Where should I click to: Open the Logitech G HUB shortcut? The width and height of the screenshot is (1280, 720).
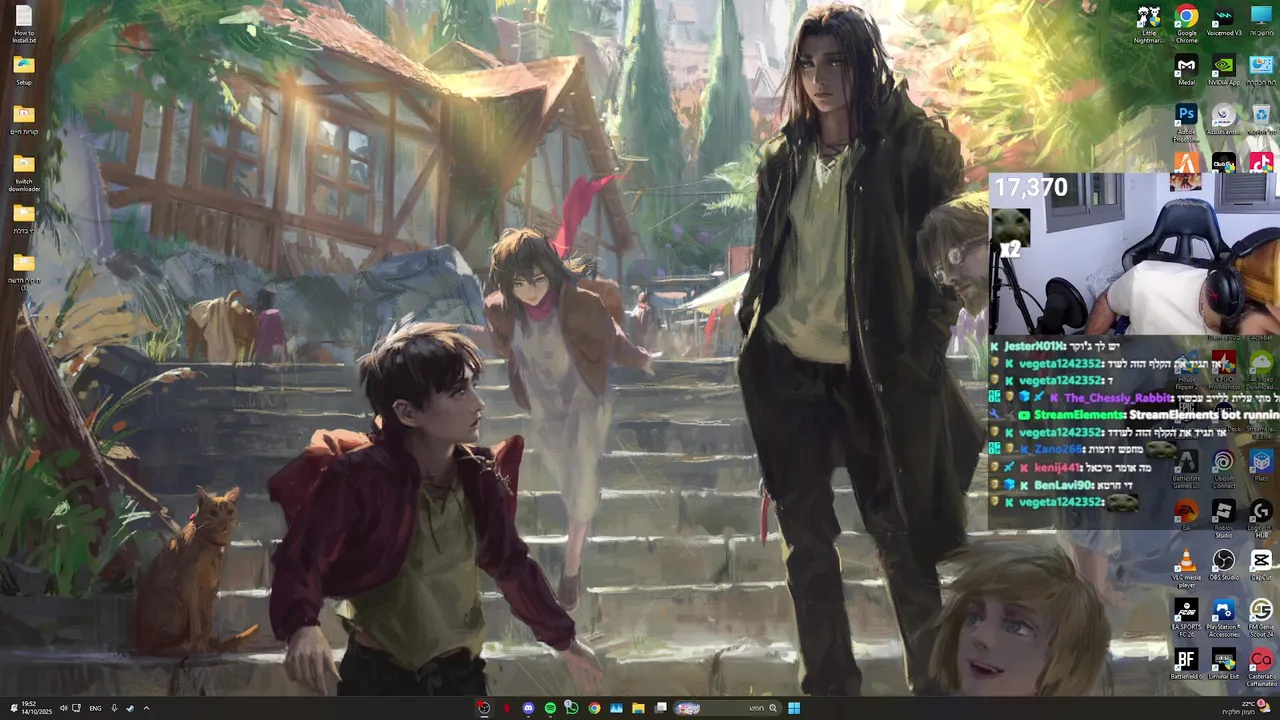(1261, 518)
